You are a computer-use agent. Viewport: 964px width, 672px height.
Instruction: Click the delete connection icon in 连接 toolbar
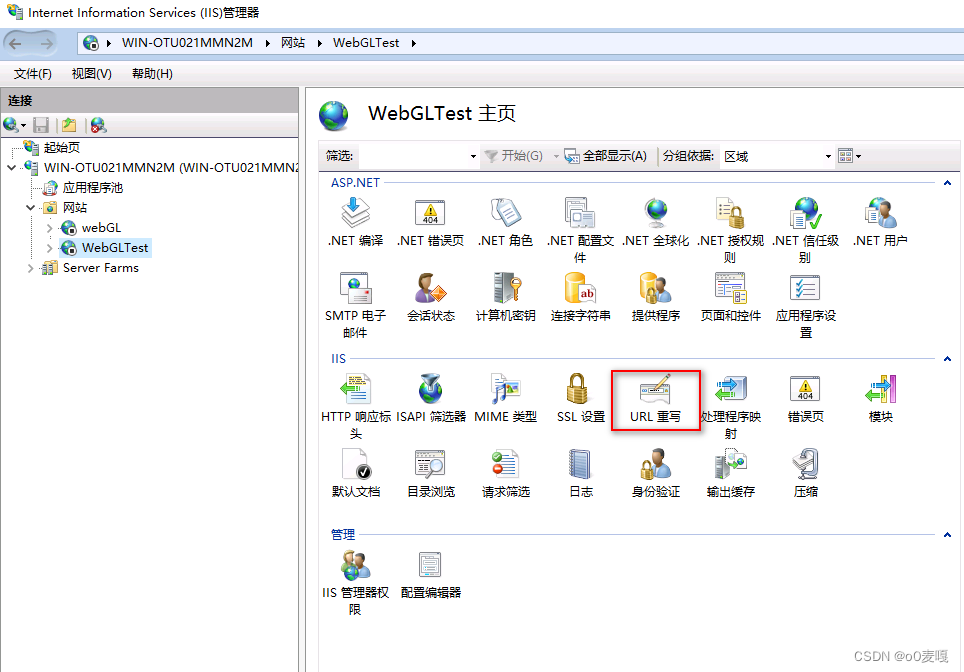coord(98,125)
